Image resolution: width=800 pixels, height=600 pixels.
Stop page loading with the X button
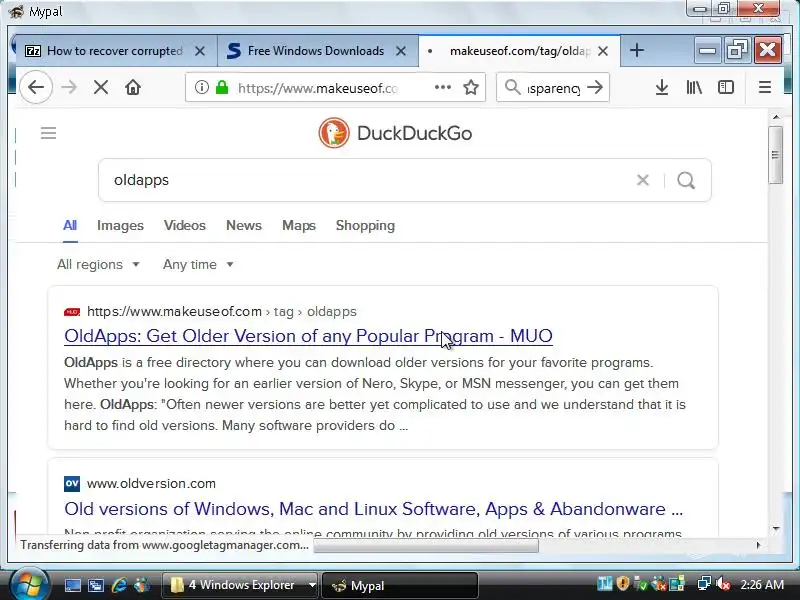coord(101,88)
